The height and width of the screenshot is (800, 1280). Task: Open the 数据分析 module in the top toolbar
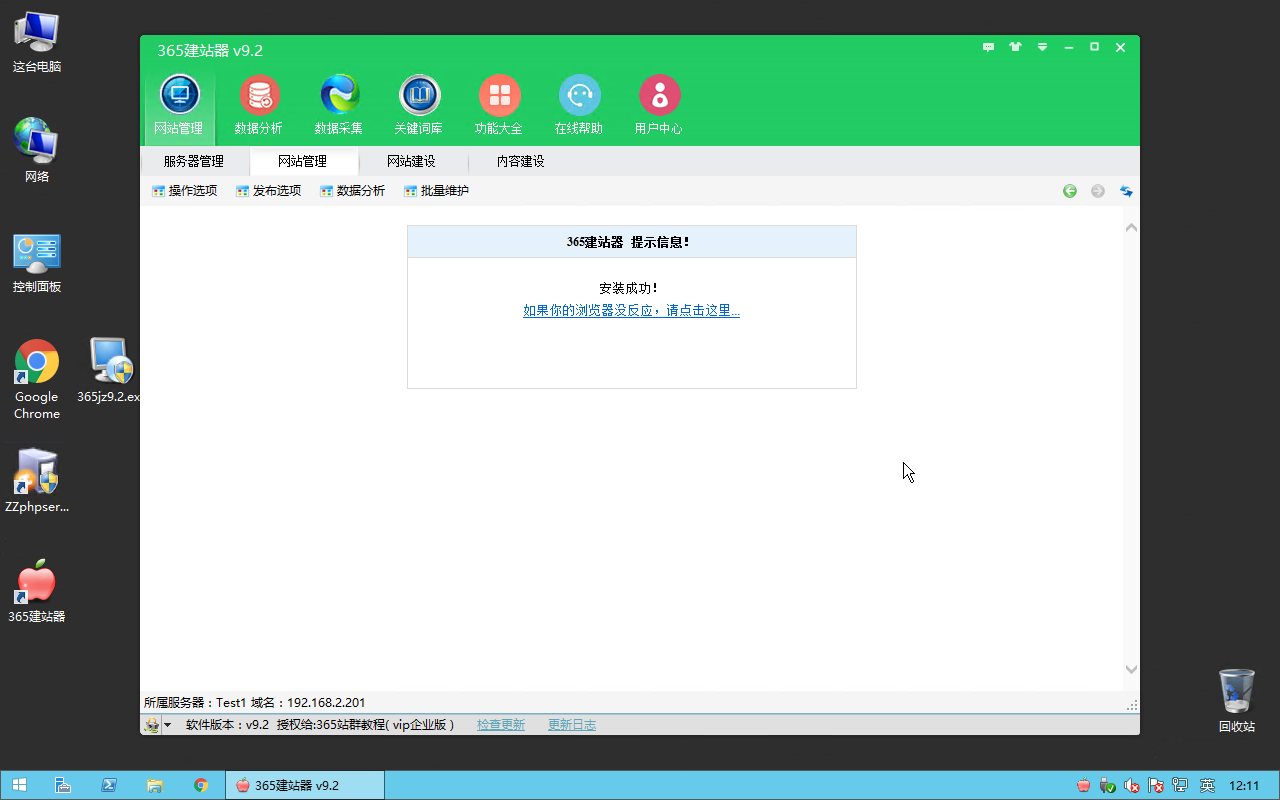click(x=259, y=105)
